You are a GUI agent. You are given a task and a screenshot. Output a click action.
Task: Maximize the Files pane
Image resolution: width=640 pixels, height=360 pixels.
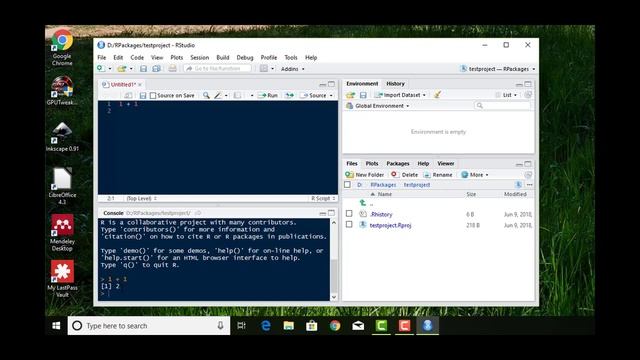(528, 164)
